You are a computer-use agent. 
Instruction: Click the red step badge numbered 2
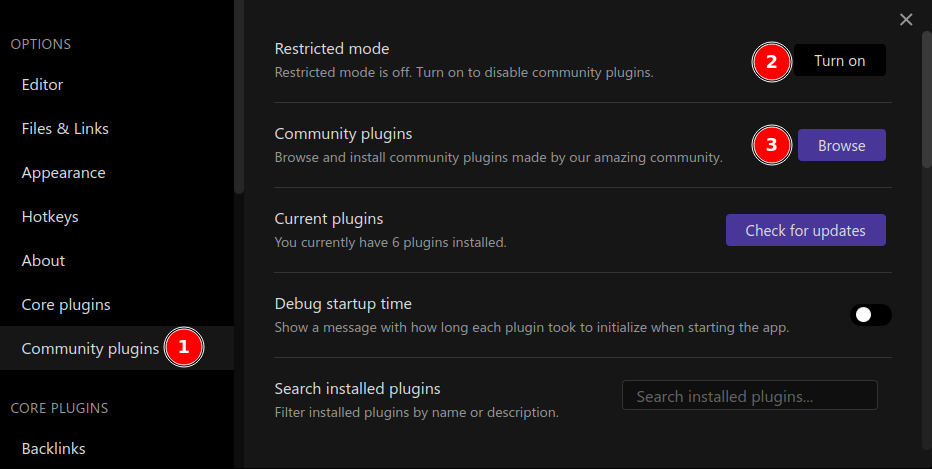[770, 61]
